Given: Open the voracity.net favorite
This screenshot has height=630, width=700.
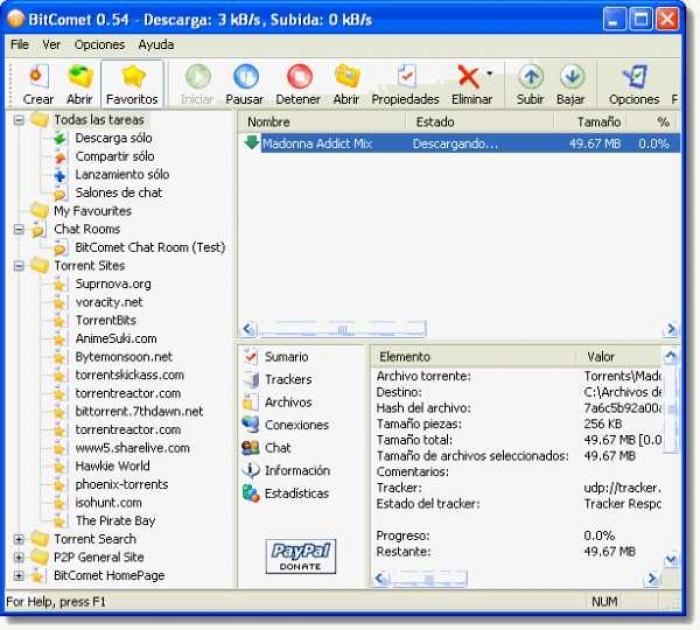Looking at the screenshot, I should 109,302.
